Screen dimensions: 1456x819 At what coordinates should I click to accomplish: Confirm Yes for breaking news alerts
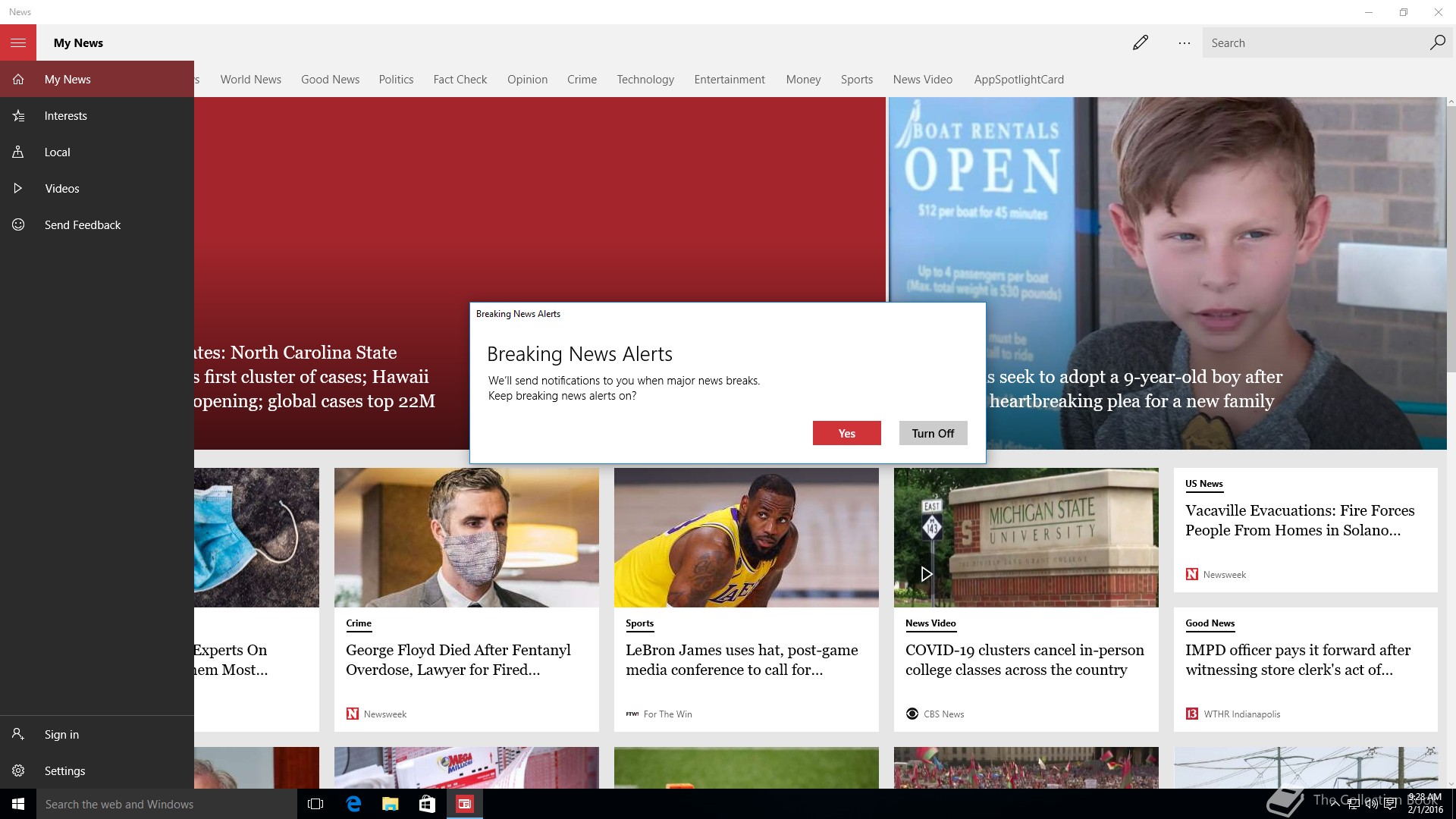pyautogui.click(x=846, y=433)
